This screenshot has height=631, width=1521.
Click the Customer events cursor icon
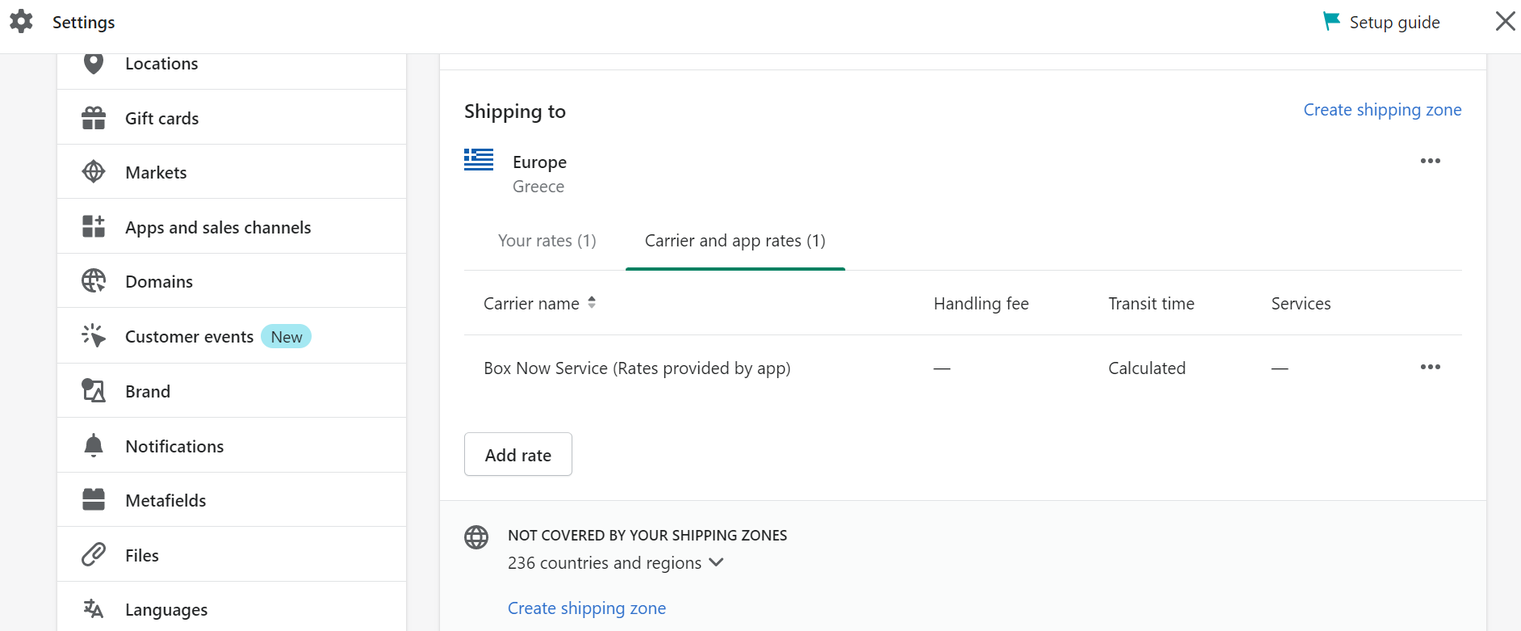tap(93, 336)
